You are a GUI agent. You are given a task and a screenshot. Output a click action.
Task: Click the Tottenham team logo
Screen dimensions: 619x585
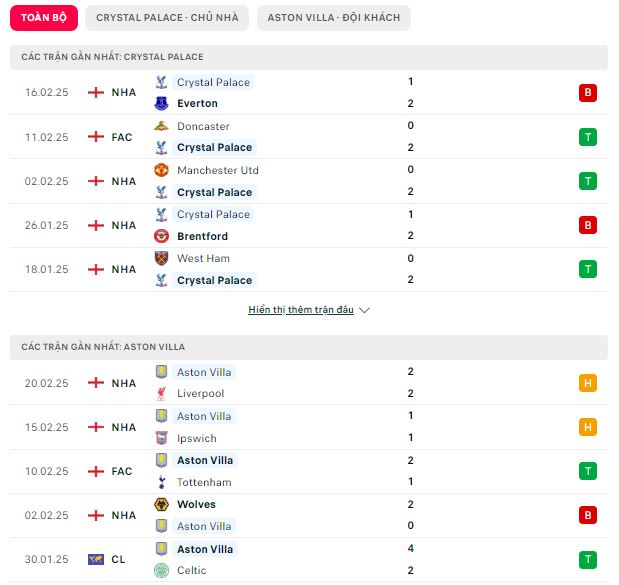coord(161,482)
